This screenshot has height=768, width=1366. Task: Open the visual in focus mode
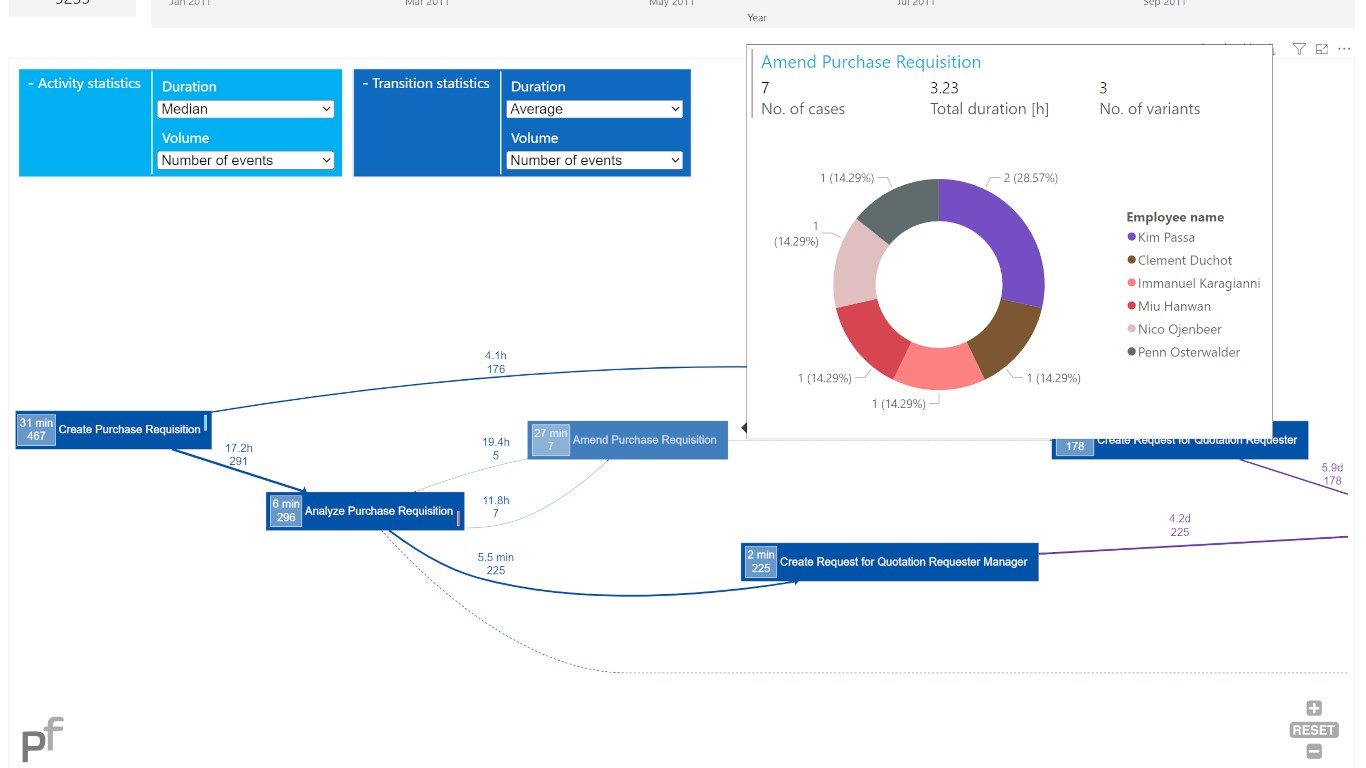tap(1322, 49)
